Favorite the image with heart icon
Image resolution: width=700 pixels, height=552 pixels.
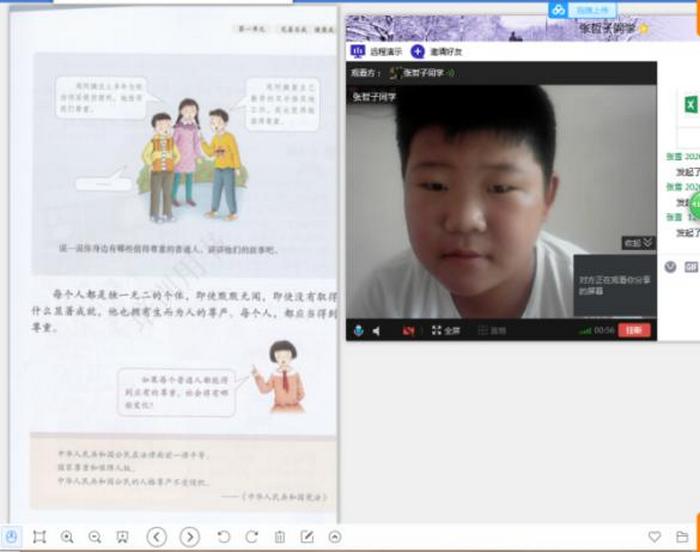click(x=654, y=536)
